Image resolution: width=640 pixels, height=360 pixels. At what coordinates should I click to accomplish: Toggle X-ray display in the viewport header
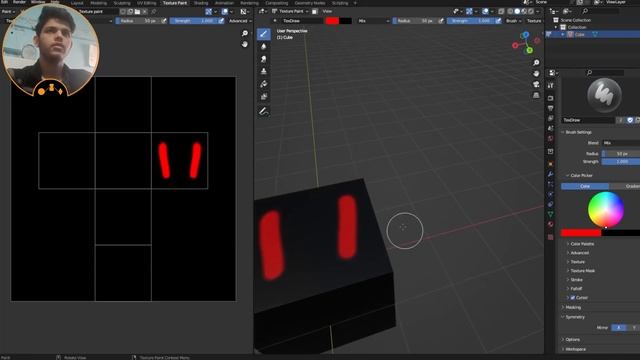tap(501, 11)
